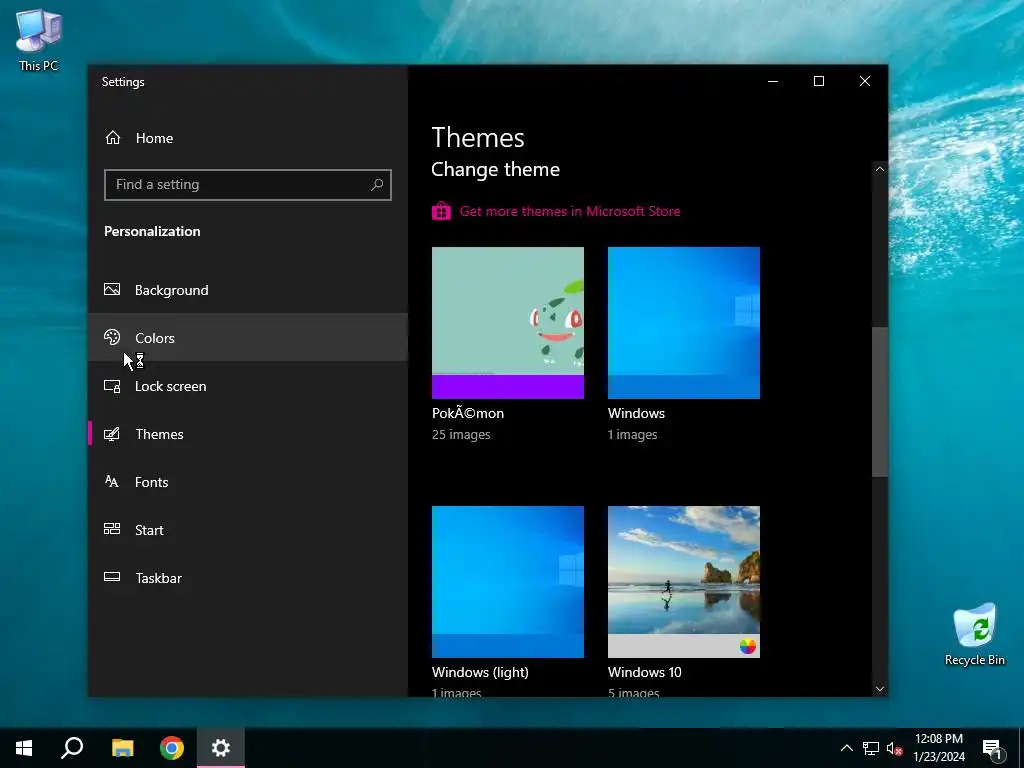The width and height of the screenshot is (1024, 768).
Task: Select the Recycle Bin desktop icon
Action: click(974, 634)
